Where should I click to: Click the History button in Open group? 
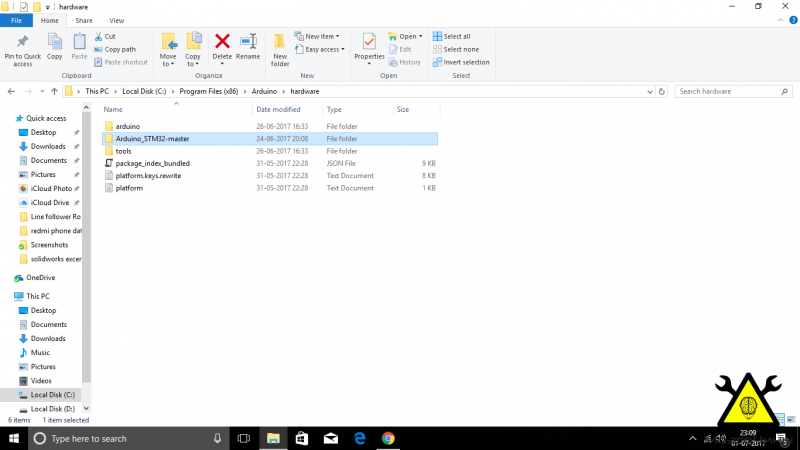pyautogui.click(x=405, y=62)
